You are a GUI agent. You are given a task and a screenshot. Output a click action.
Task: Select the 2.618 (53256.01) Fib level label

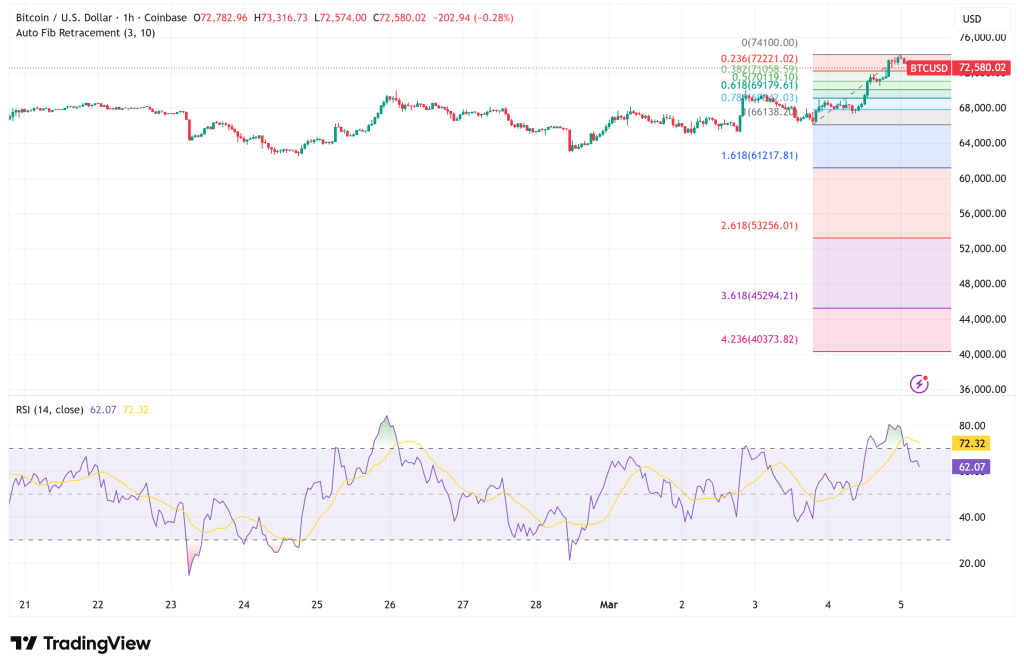coord(759,226)
